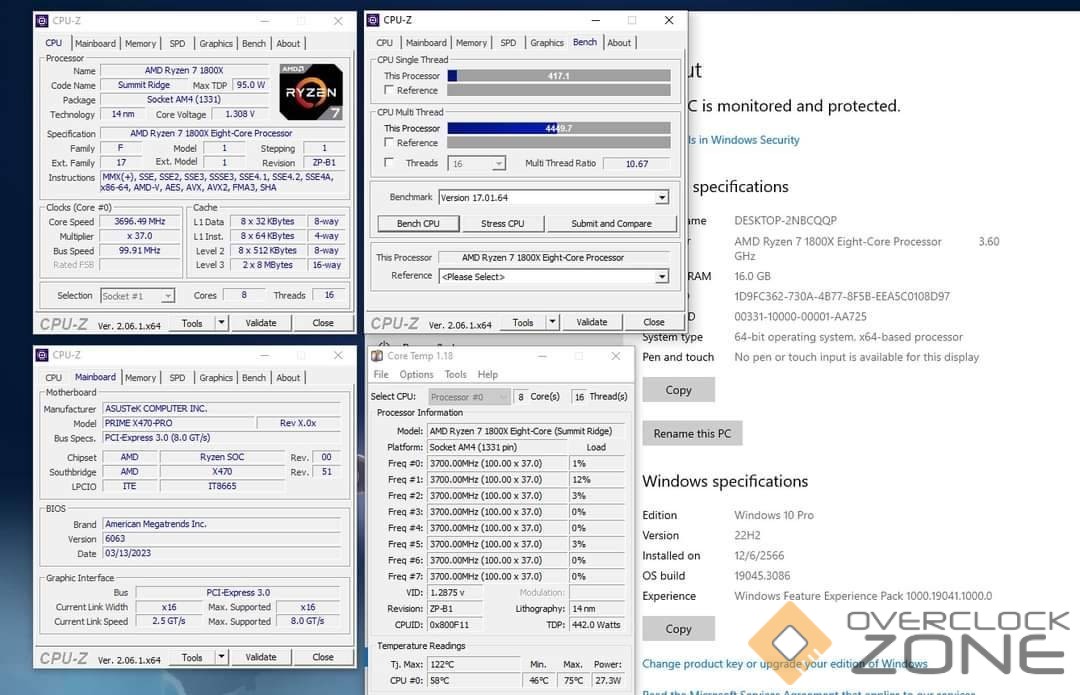Open the Memory tab in the CPU window

141,43
